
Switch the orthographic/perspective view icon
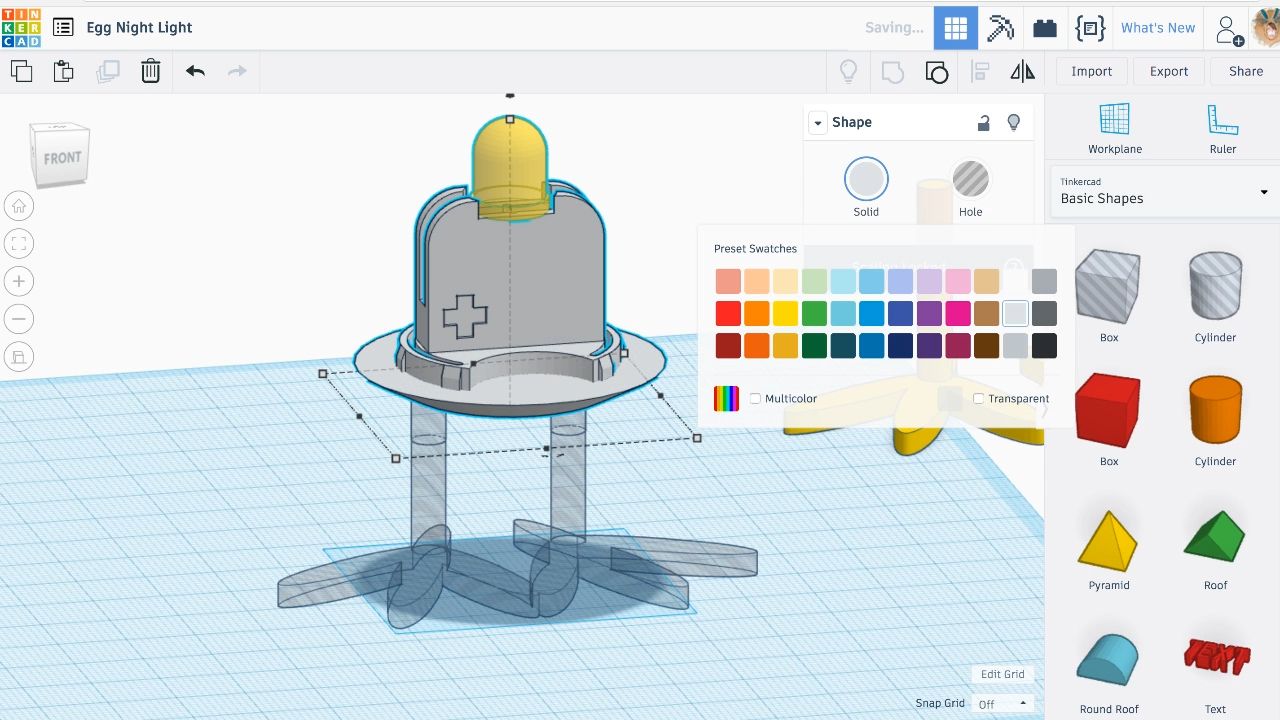click(x=19, y=356)
